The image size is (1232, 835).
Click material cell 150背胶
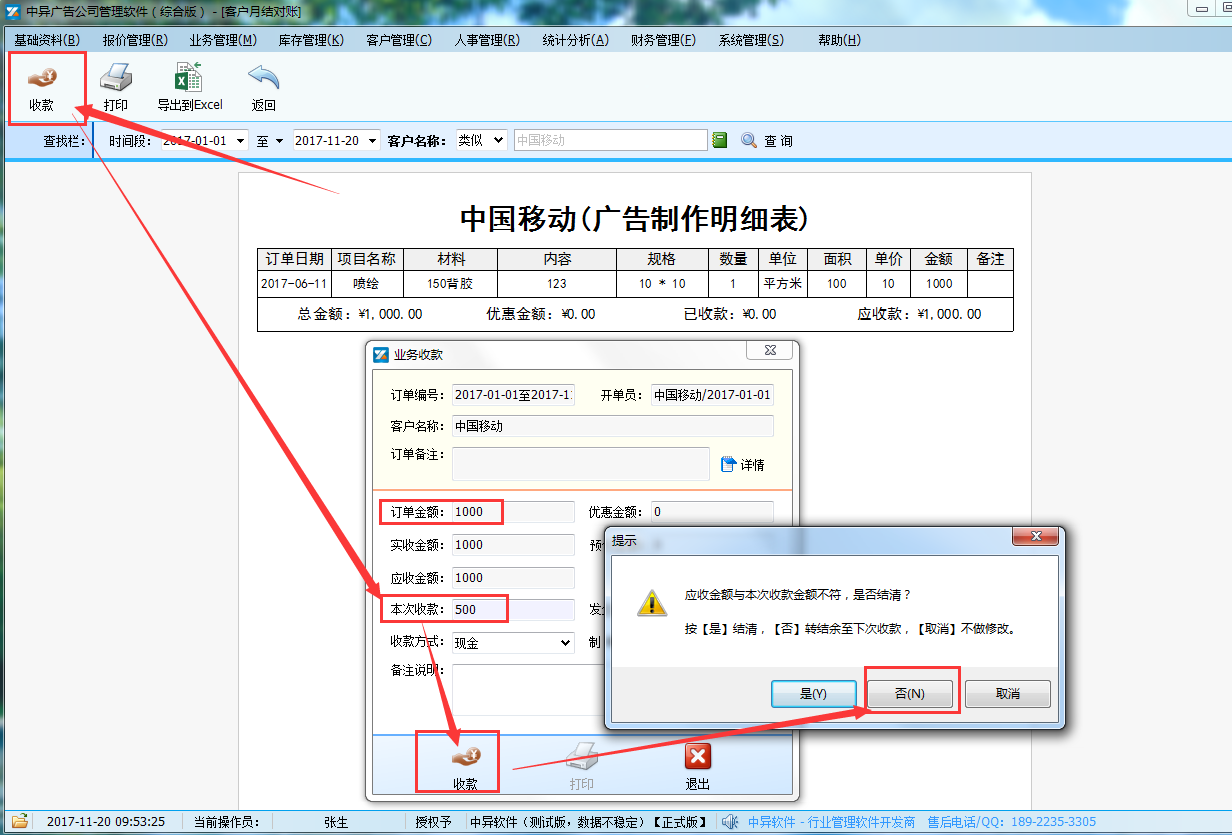pyautogui.click(x=451, y=284)
